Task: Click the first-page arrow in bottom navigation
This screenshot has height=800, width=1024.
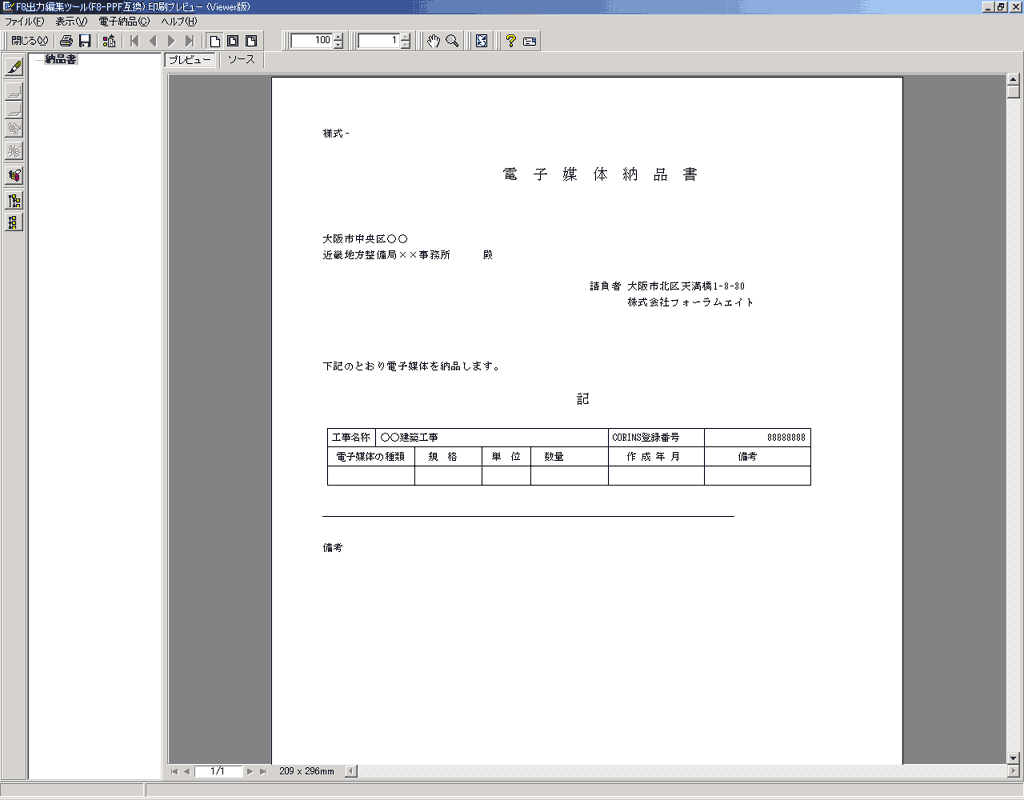Action: pyautogui.click(x=174, y=771)
